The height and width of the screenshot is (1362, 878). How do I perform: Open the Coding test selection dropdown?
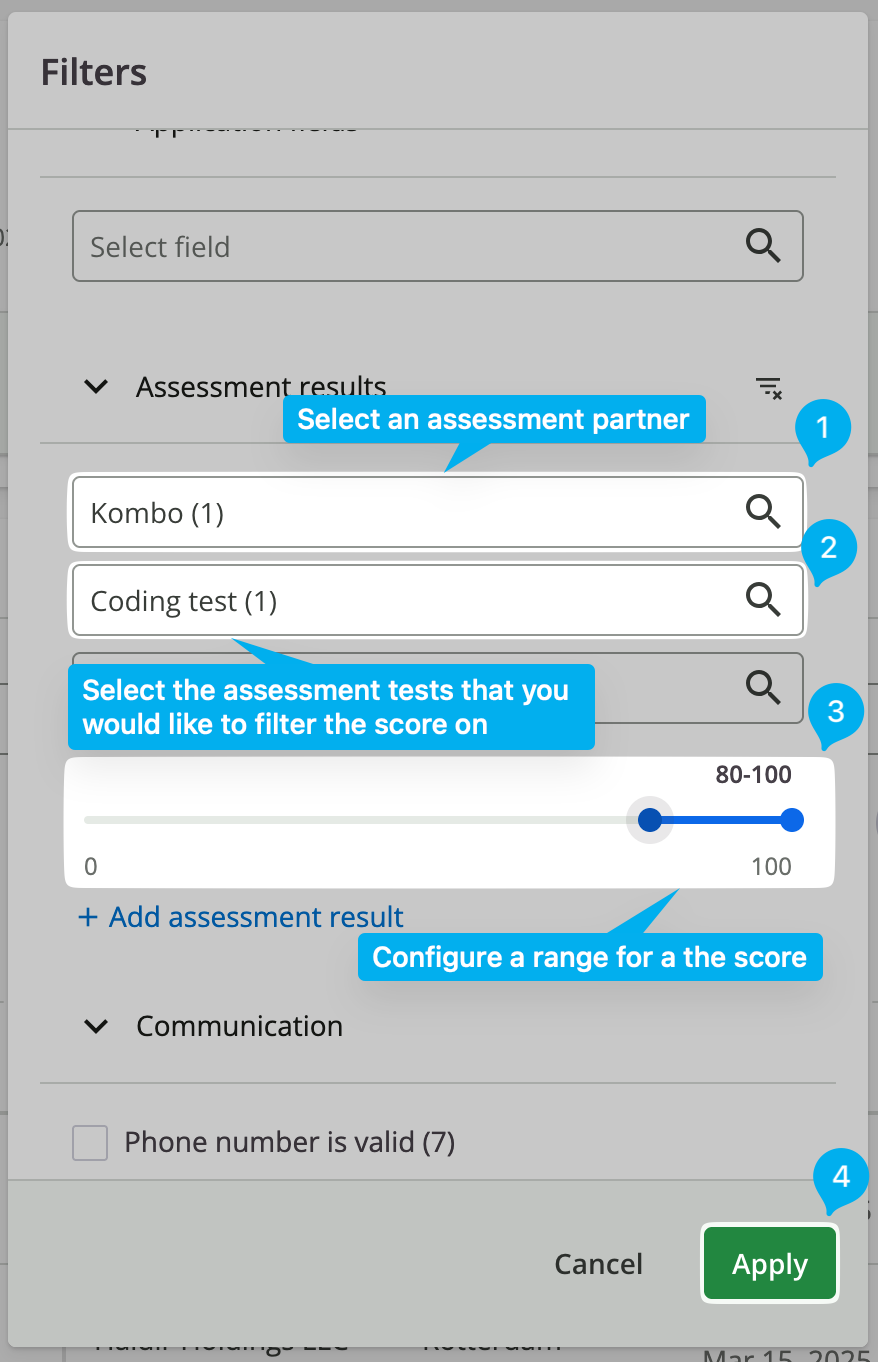pos(437,600)
